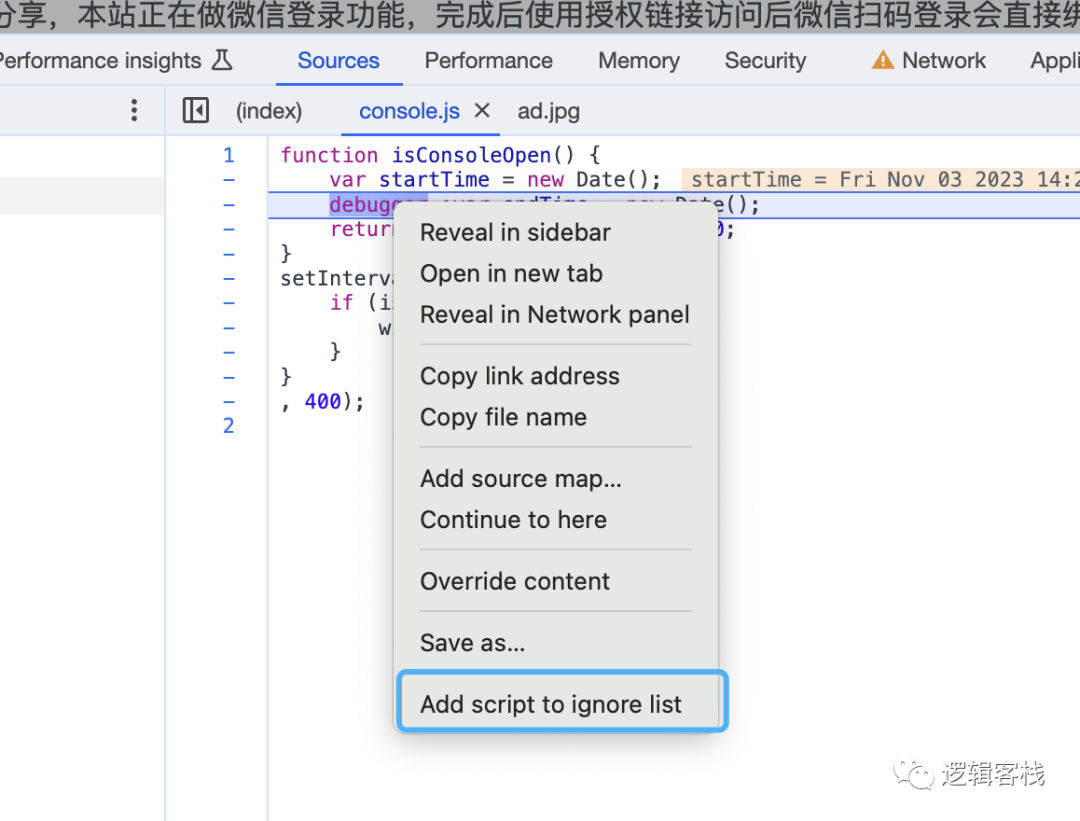Click Save as… in context menu

(x=472, y=643)
